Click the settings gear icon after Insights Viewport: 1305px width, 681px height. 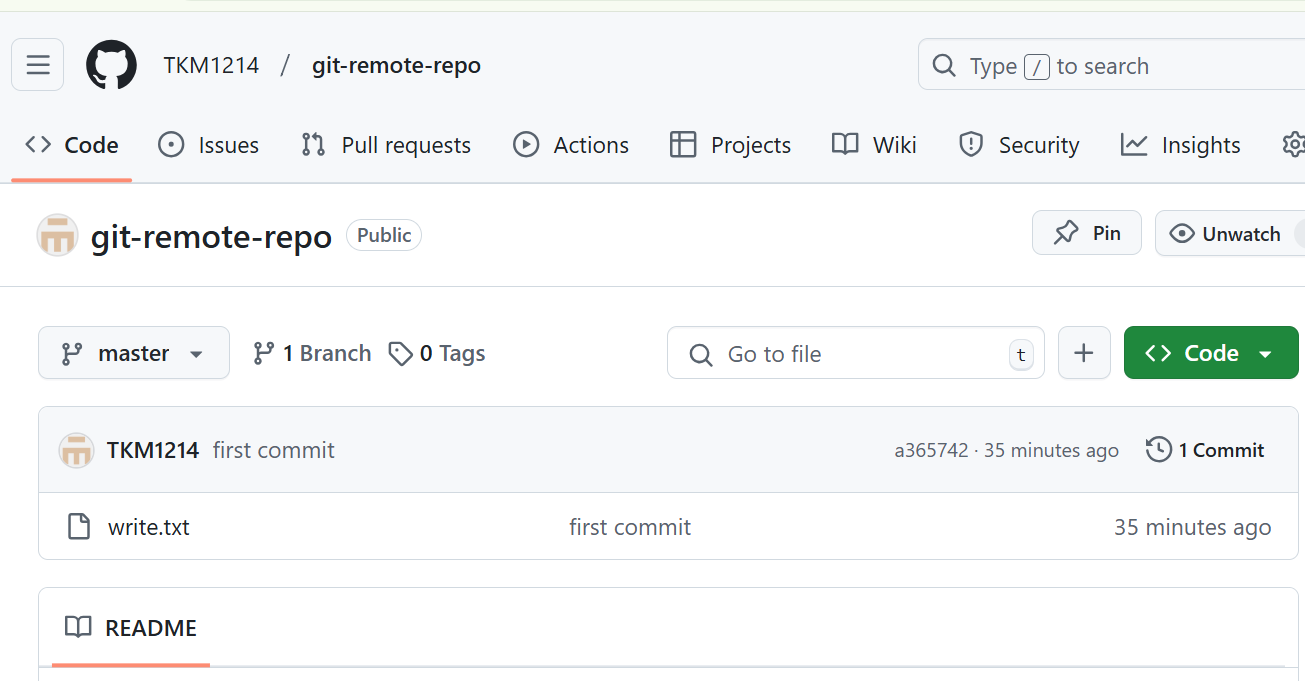pyautogui.click(x=1293, y=145)
